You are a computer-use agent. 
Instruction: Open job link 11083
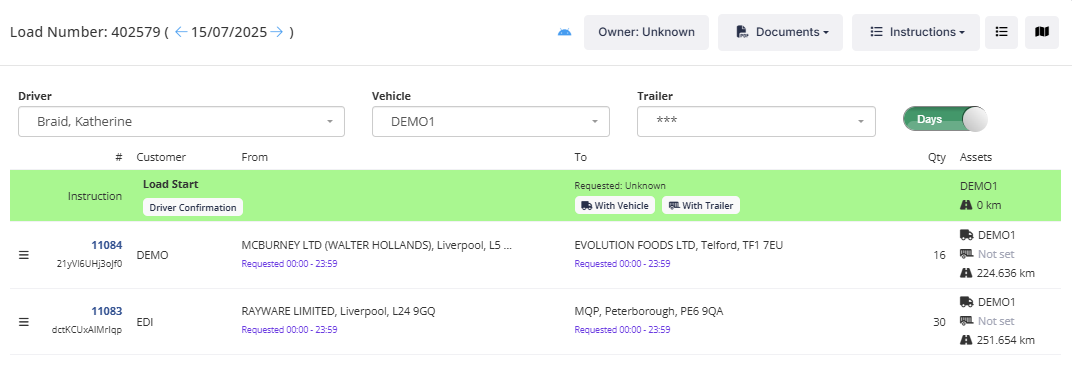[x=107, y=312]
